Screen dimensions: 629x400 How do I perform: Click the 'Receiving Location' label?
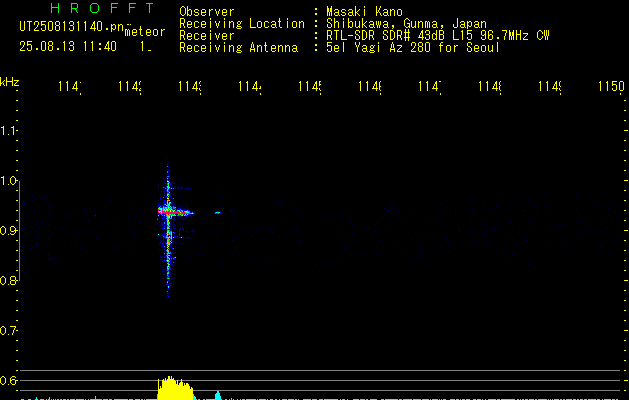pyautogui.click(x=242, y=24)
